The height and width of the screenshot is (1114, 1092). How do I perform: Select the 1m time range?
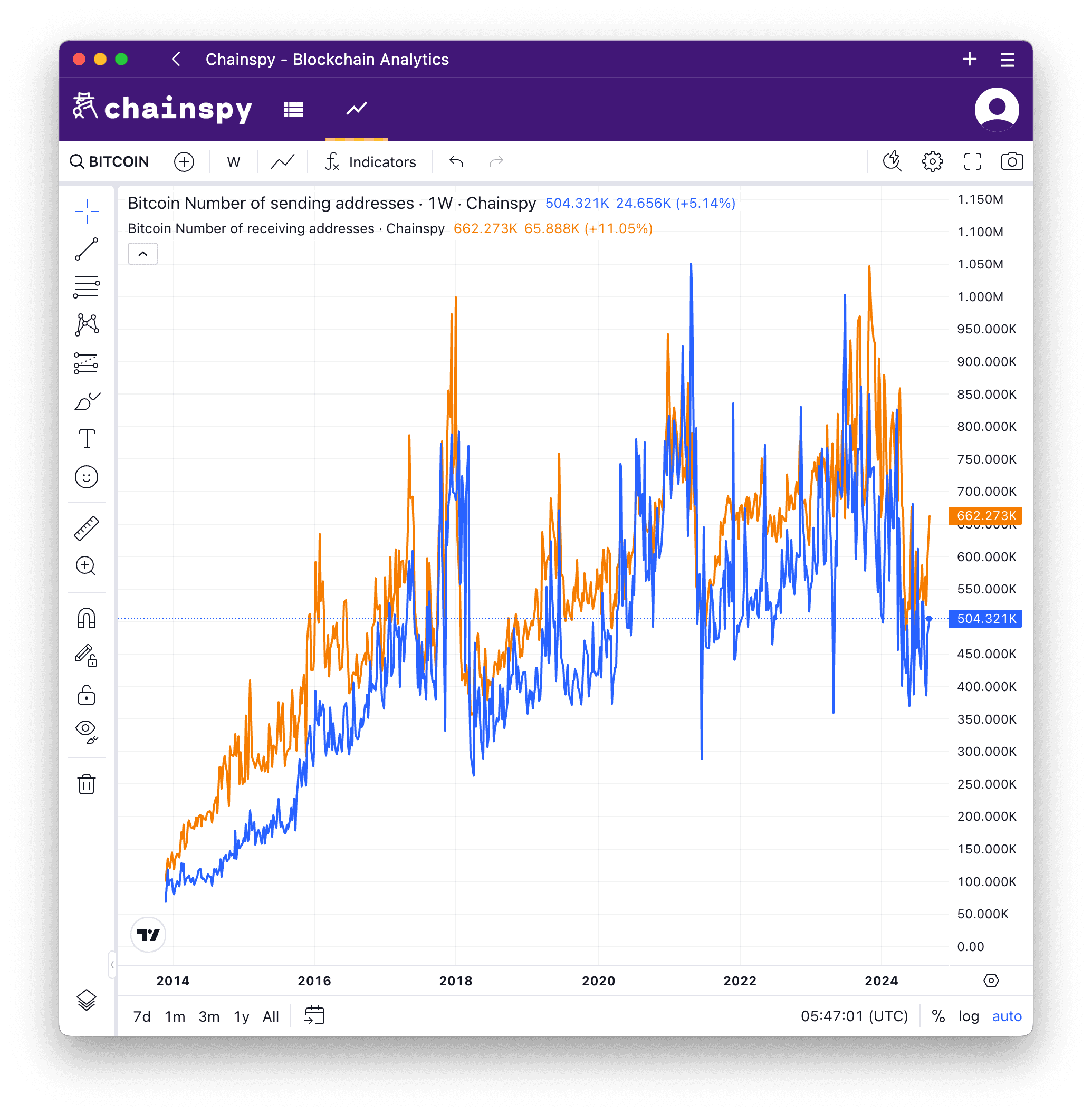click(x=175, y=1016)
